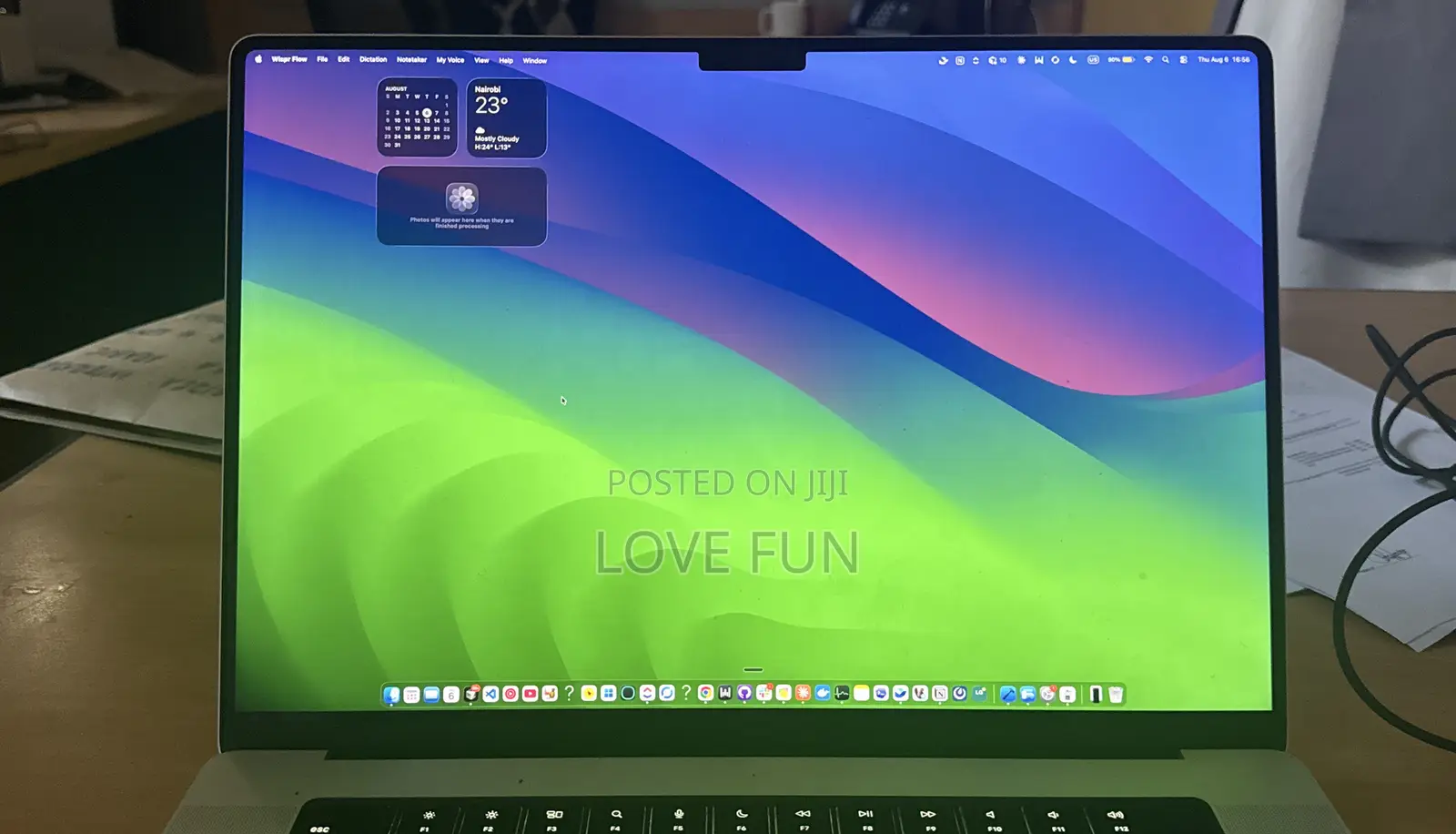This screenshot has width=1456, height=834.
Task: Launch Google Chrome from the Dock
Action: point(705,694)
